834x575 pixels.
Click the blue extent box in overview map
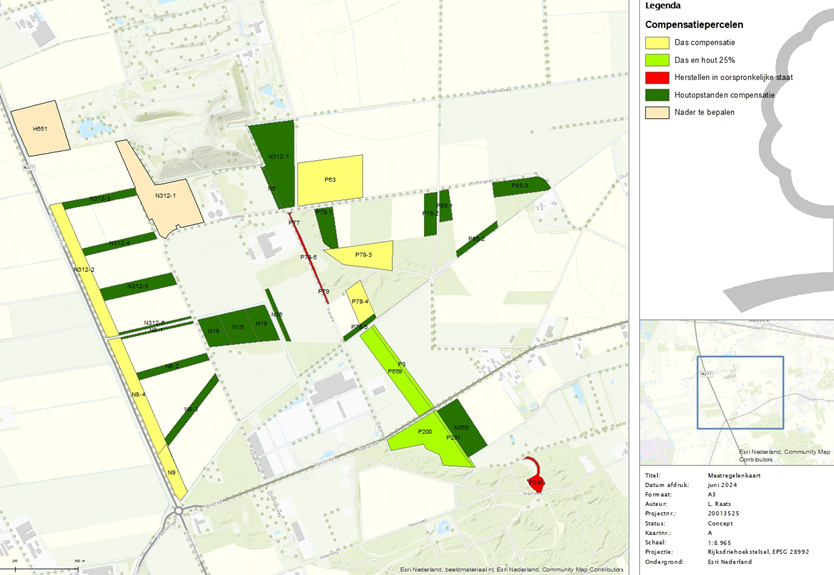(x=740, y=393)
